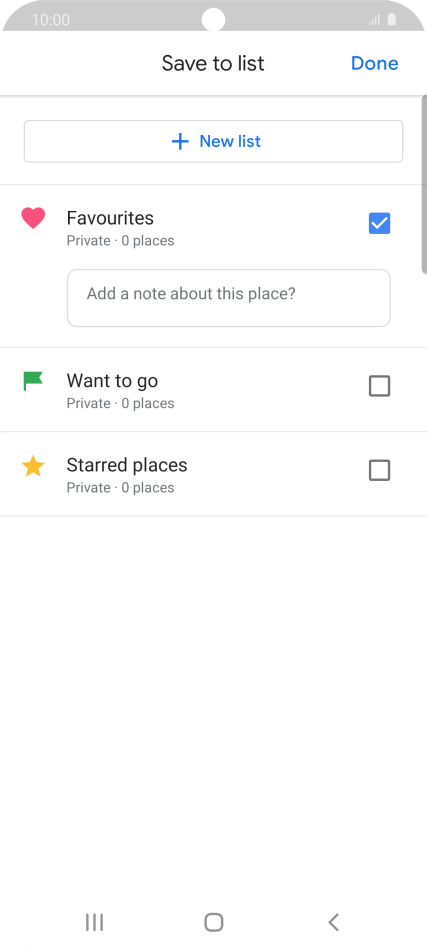Tap the Save to list header title
This screenshot has width=427, height=950.
[x=213, y=63]
